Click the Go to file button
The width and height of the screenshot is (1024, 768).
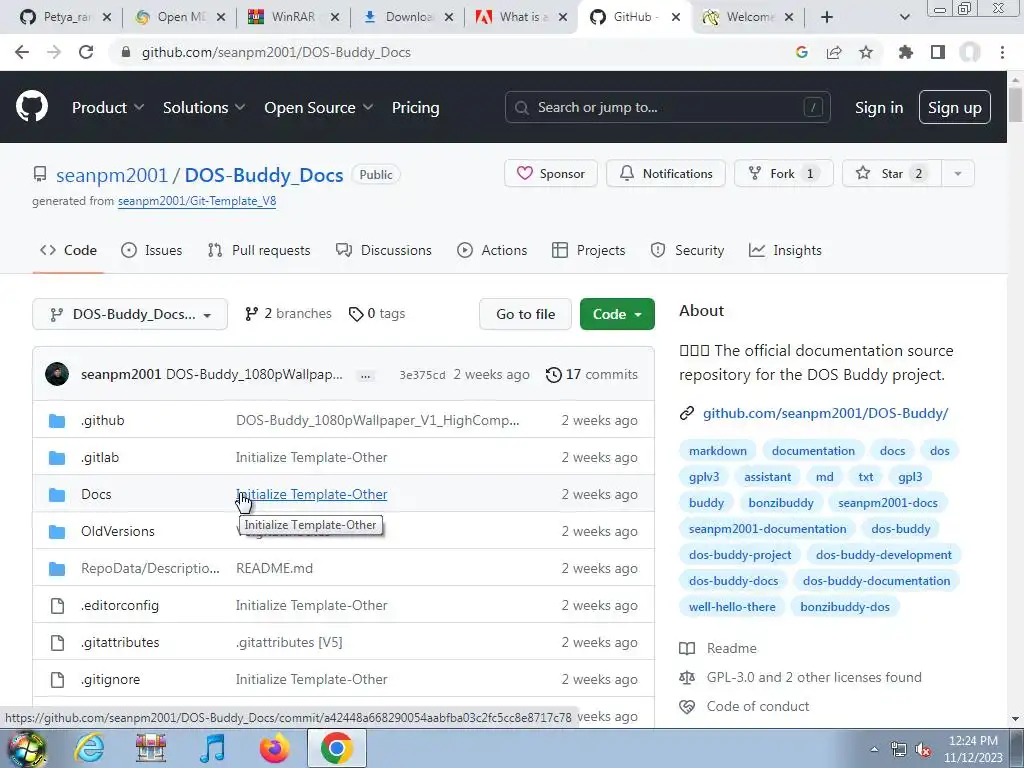[525, 314]
